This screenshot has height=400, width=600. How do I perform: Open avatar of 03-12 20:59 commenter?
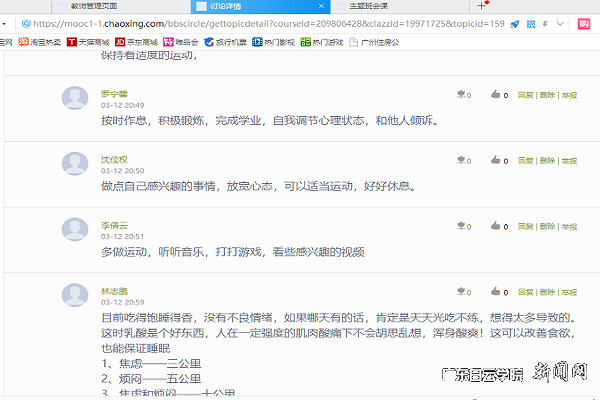pyautogui.click(x=75, y=295)
